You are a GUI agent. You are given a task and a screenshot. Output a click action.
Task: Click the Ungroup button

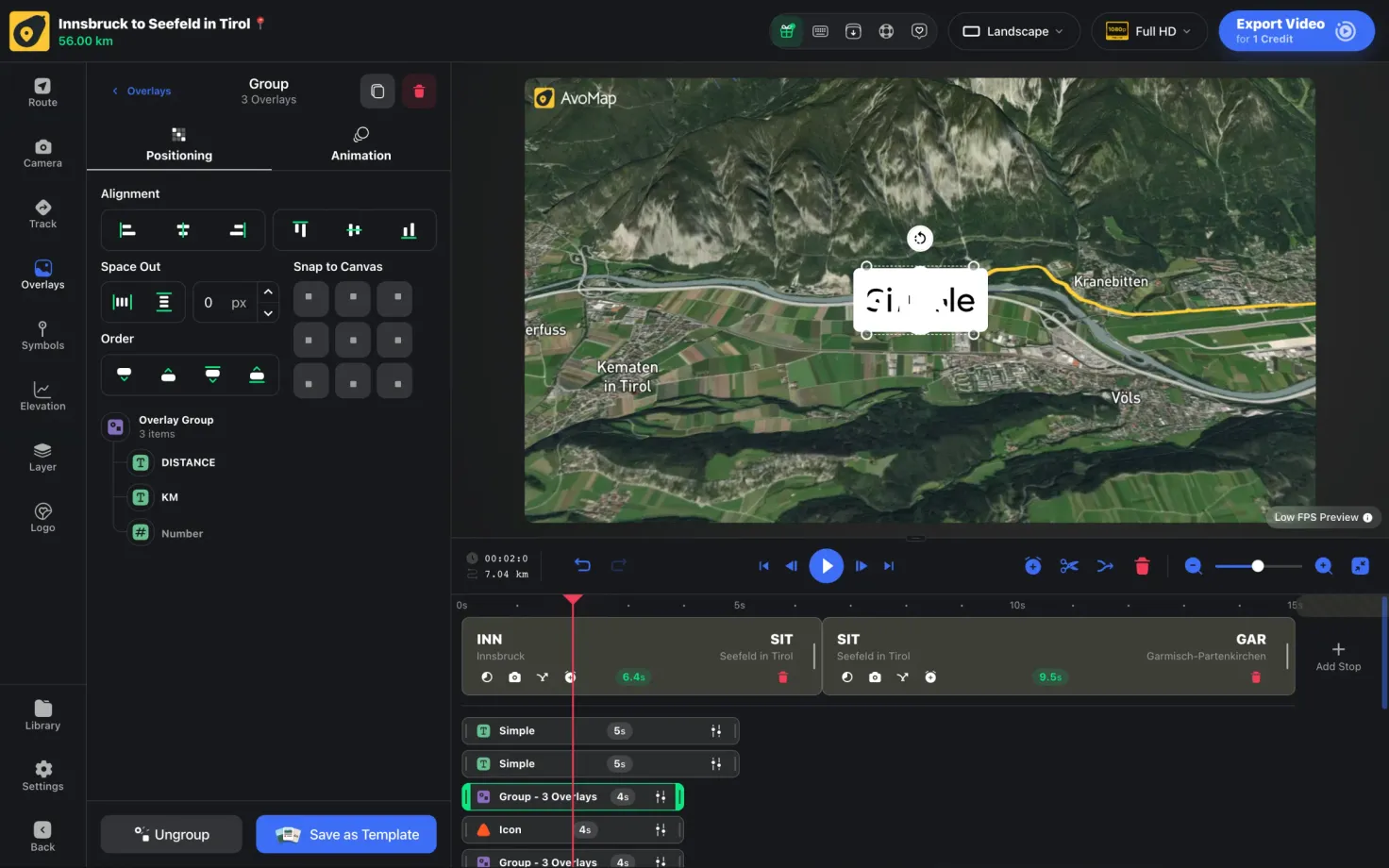172,835
